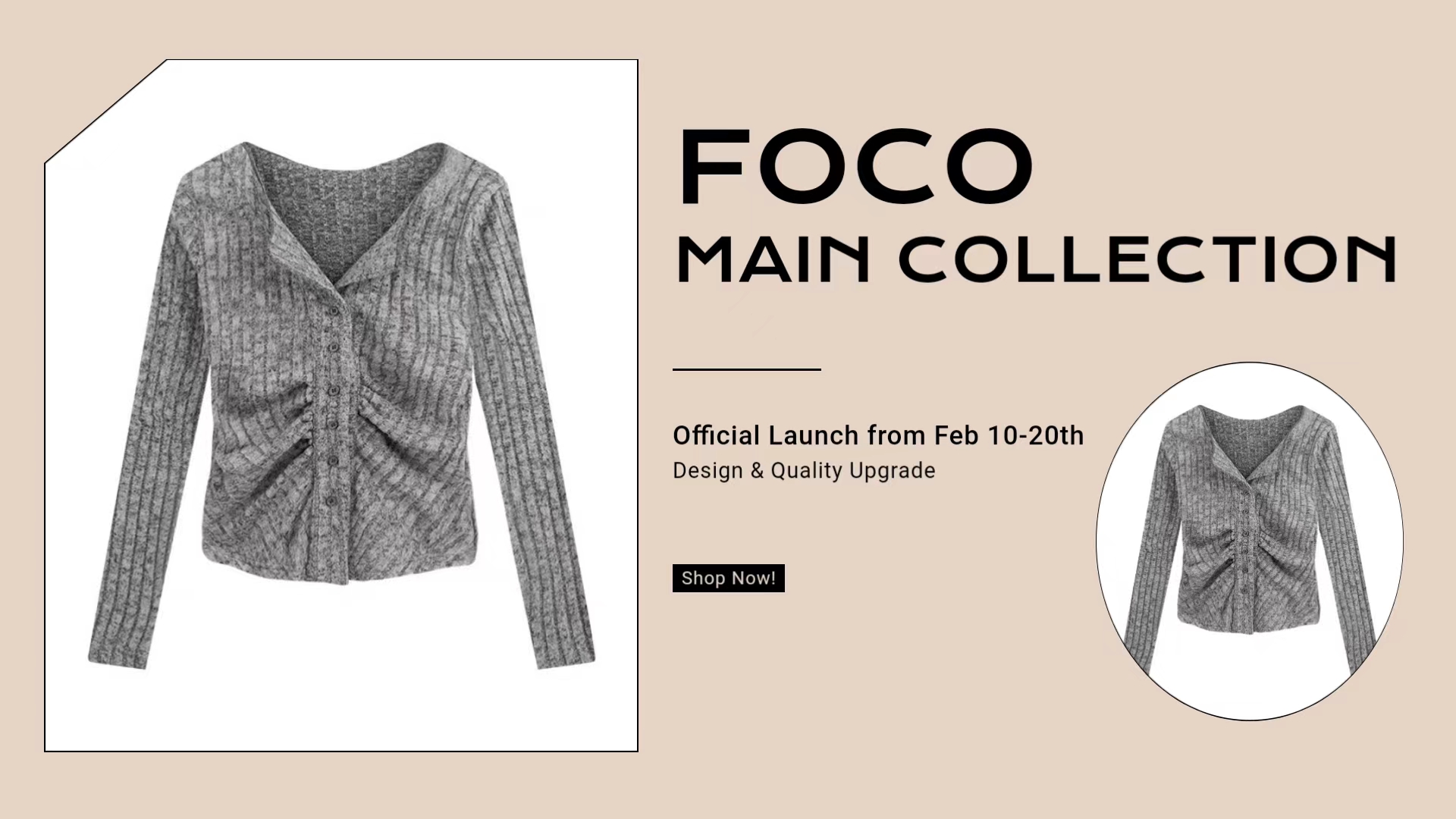Click the word COLLECTION in the heading
The image size is (1456, 819).
[1147, 259]
